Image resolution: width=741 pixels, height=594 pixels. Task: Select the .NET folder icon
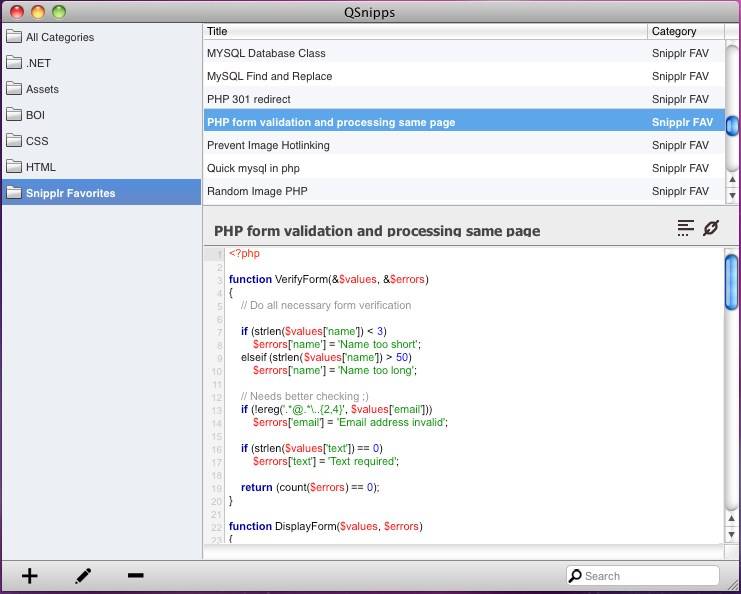[14, 62]
